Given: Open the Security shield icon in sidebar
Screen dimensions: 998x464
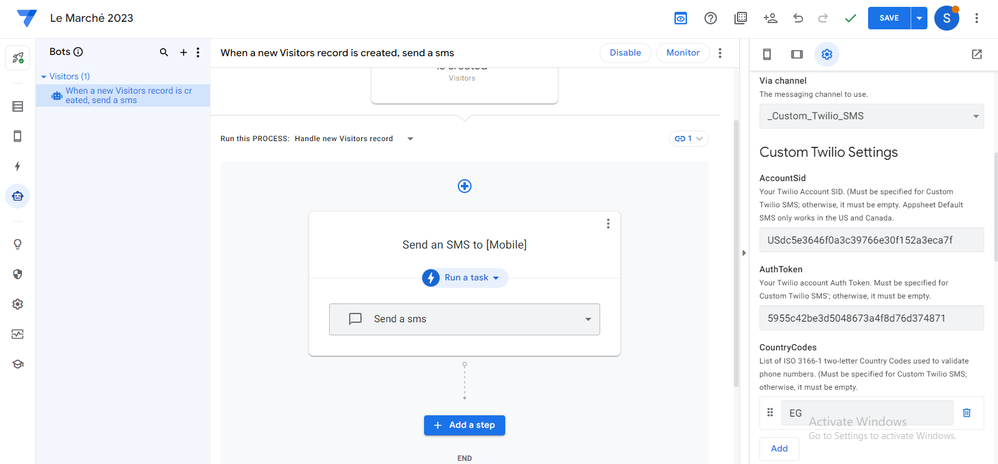Looking at the screenshot, I should tap(17, 274).
